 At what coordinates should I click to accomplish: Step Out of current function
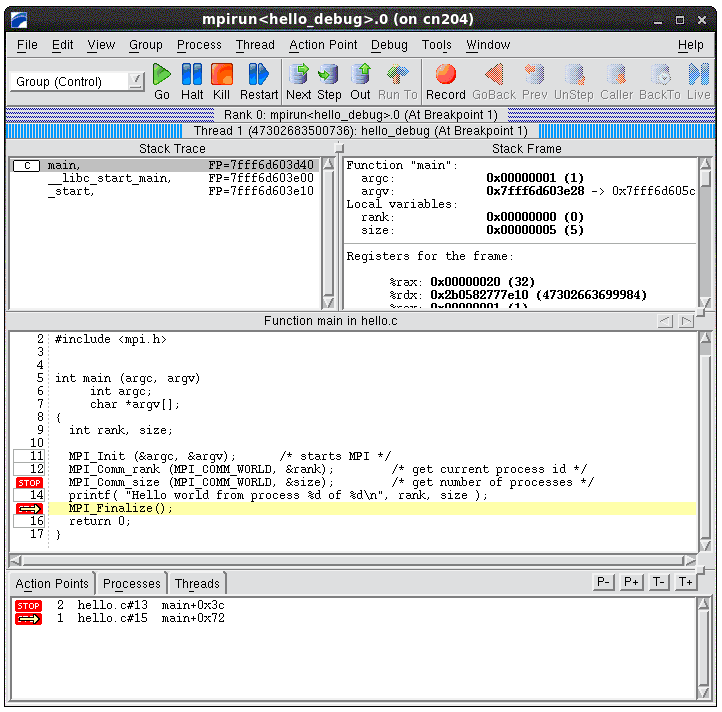click(x=360, y=81)
